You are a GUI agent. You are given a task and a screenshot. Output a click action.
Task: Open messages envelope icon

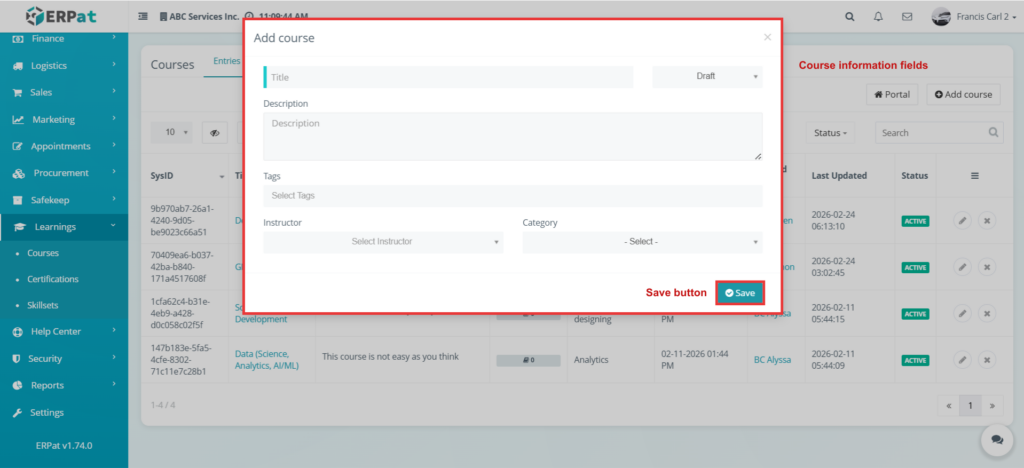907,17
